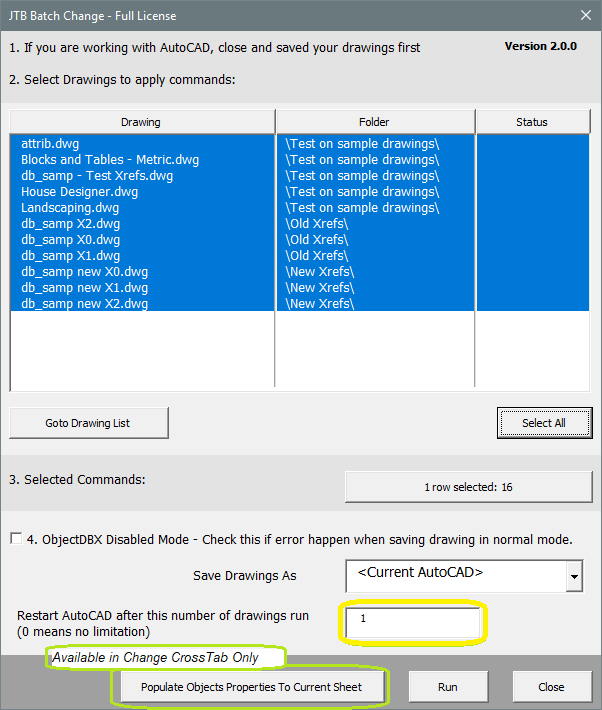
Task: Click the Select All button
Action: point(544,423)
